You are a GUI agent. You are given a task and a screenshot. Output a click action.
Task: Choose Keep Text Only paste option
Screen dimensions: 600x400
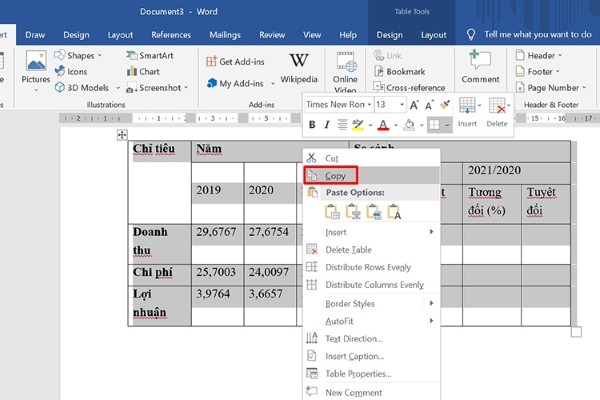[394, 212]
